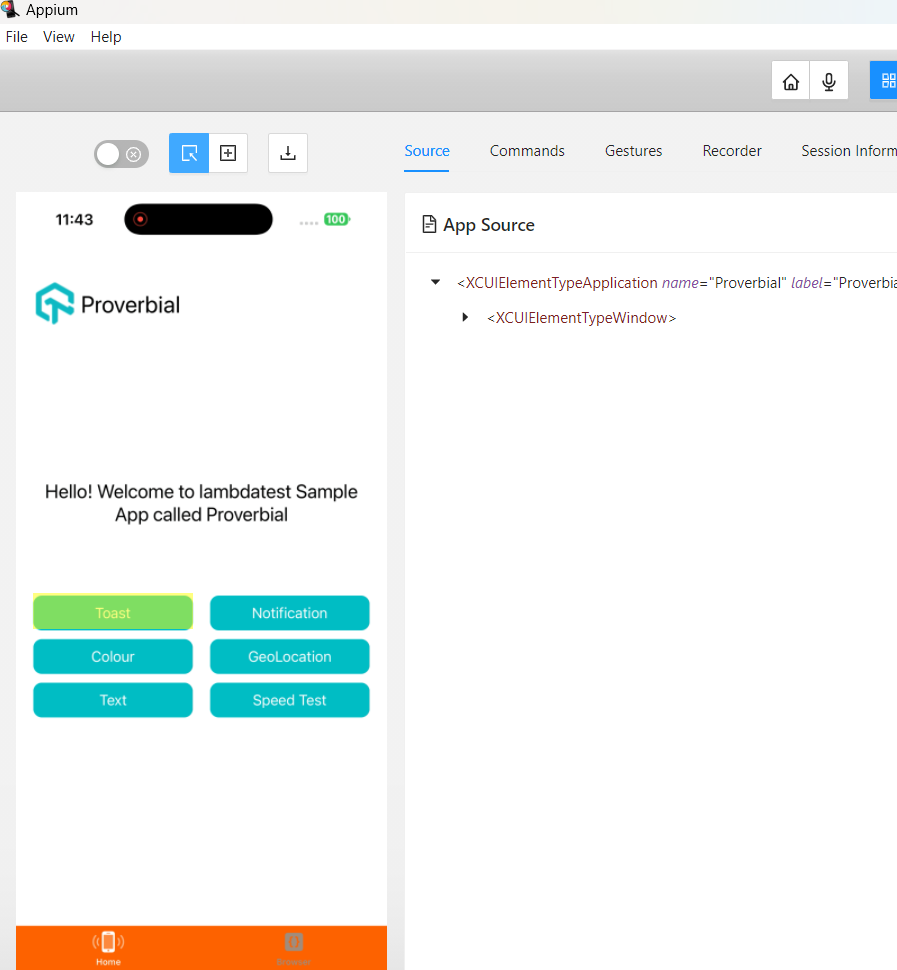Activate the Select Elements arrow tool
897x970 pixels.
click(x=189, y=153)
